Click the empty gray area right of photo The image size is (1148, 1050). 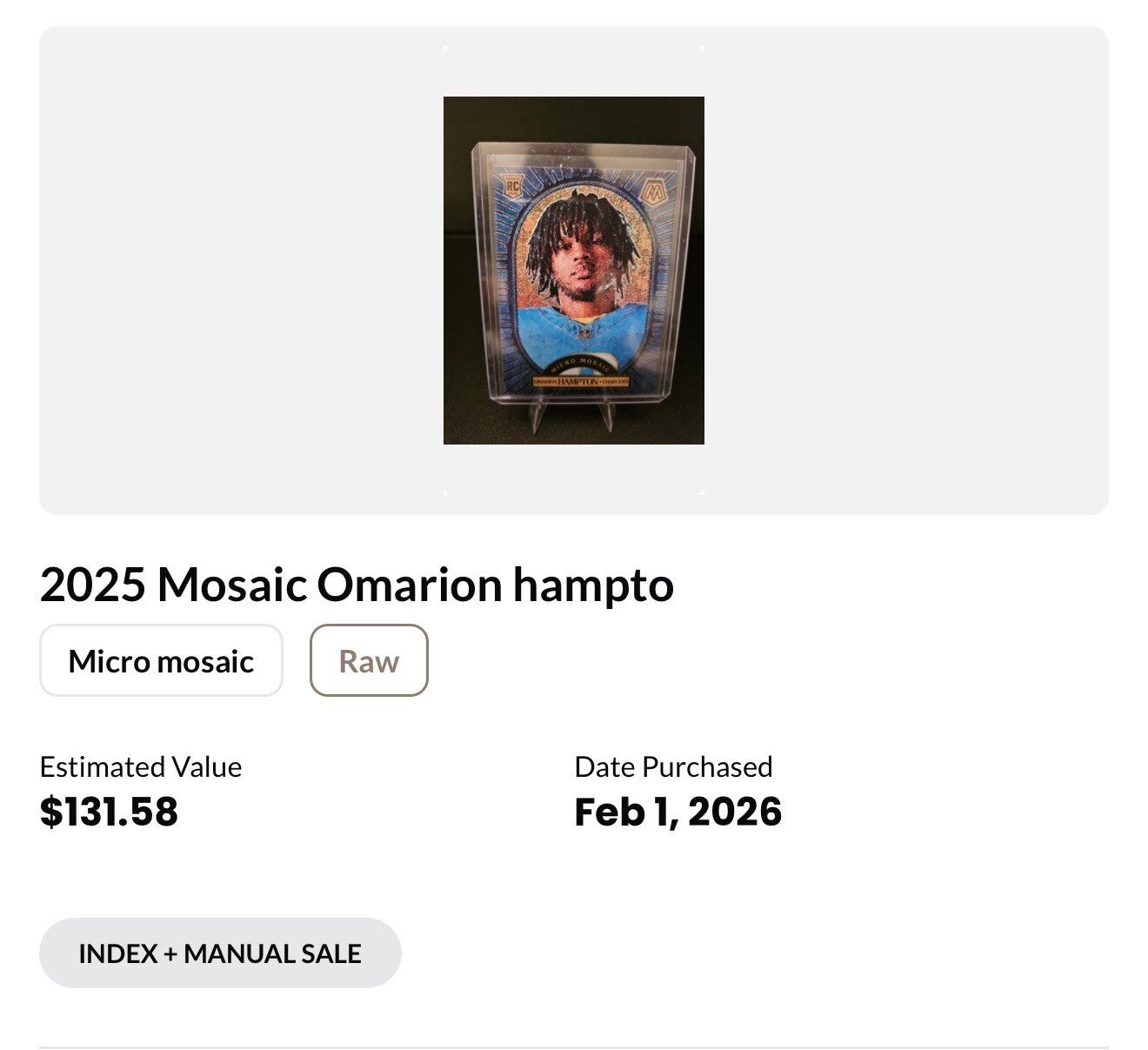click(904, 271)
